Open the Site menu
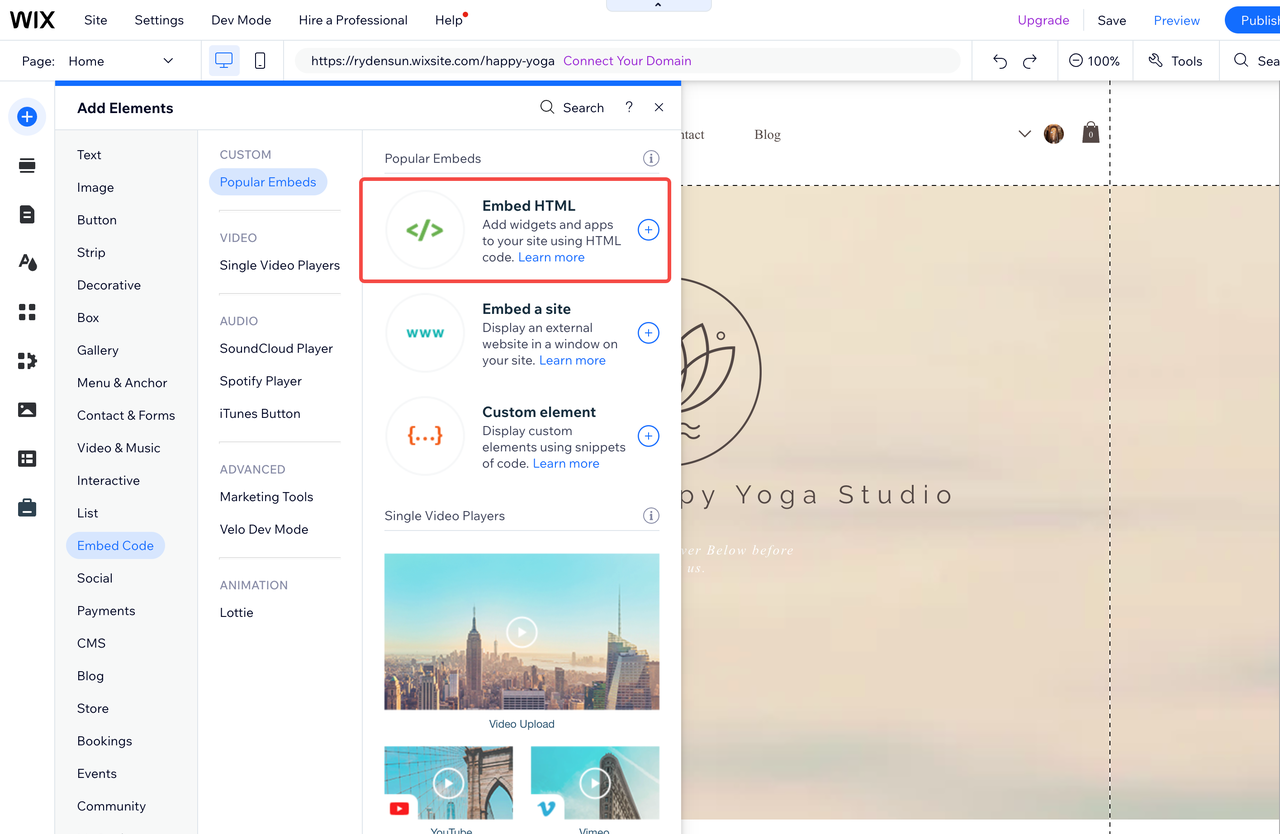This screenshot has width=1280, height=834. [x=96, y=20]
